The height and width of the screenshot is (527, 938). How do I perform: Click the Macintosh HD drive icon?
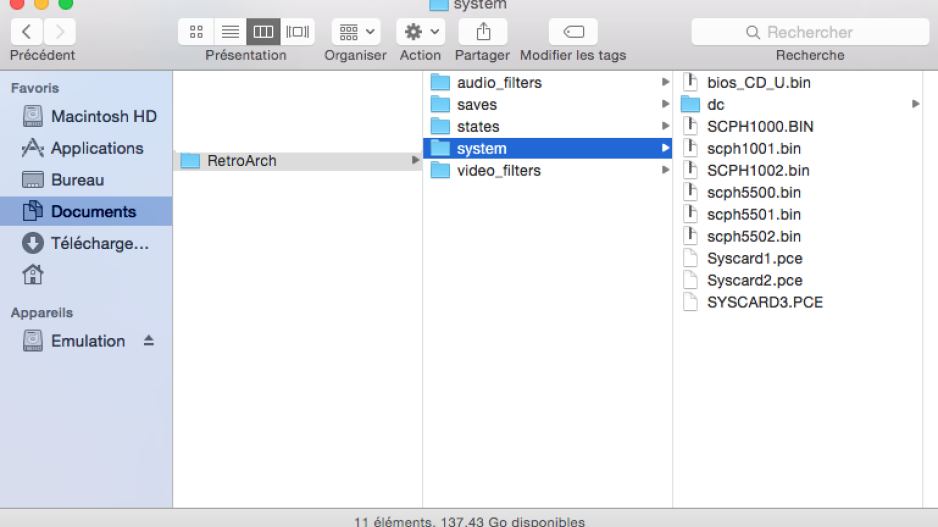coord(33,116)
